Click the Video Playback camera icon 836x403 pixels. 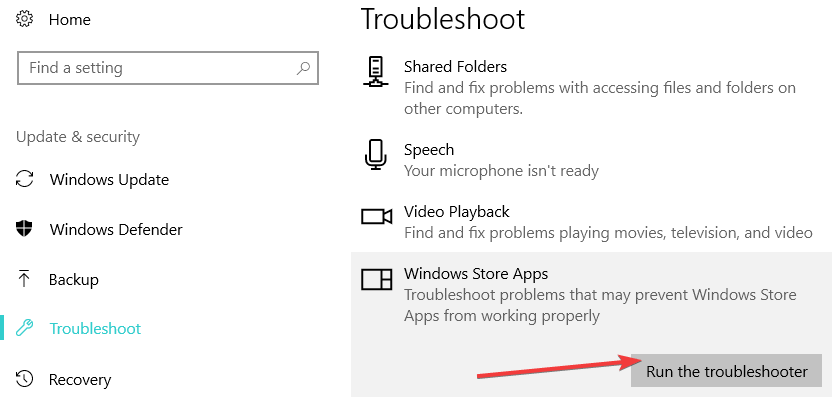376,217
